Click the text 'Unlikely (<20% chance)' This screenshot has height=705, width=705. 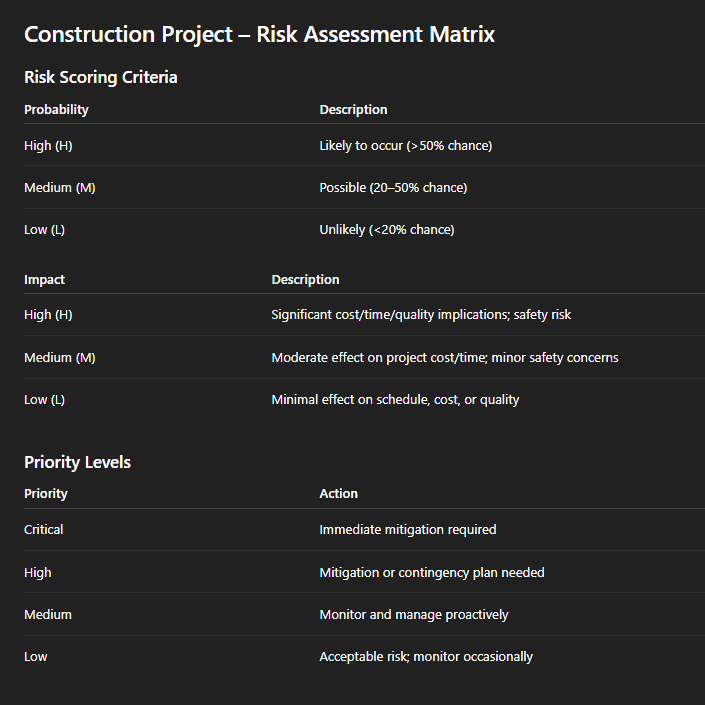click(387, 230)
